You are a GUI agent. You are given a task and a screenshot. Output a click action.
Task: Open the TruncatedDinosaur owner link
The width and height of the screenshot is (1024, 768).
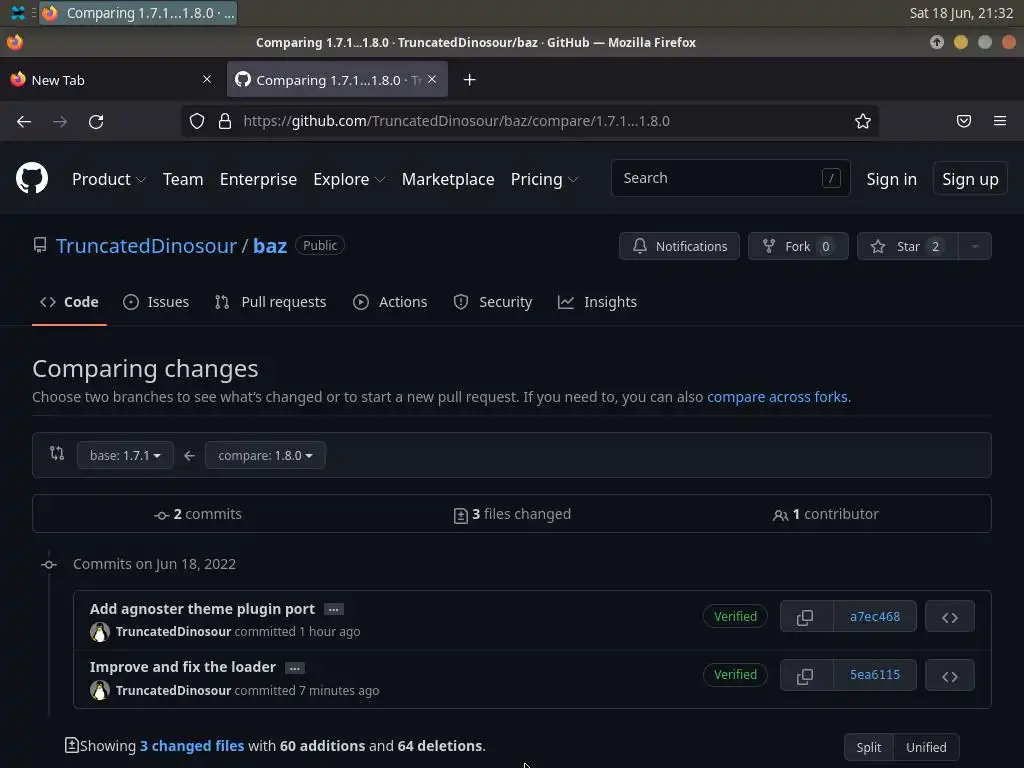(x=146, y=246)
